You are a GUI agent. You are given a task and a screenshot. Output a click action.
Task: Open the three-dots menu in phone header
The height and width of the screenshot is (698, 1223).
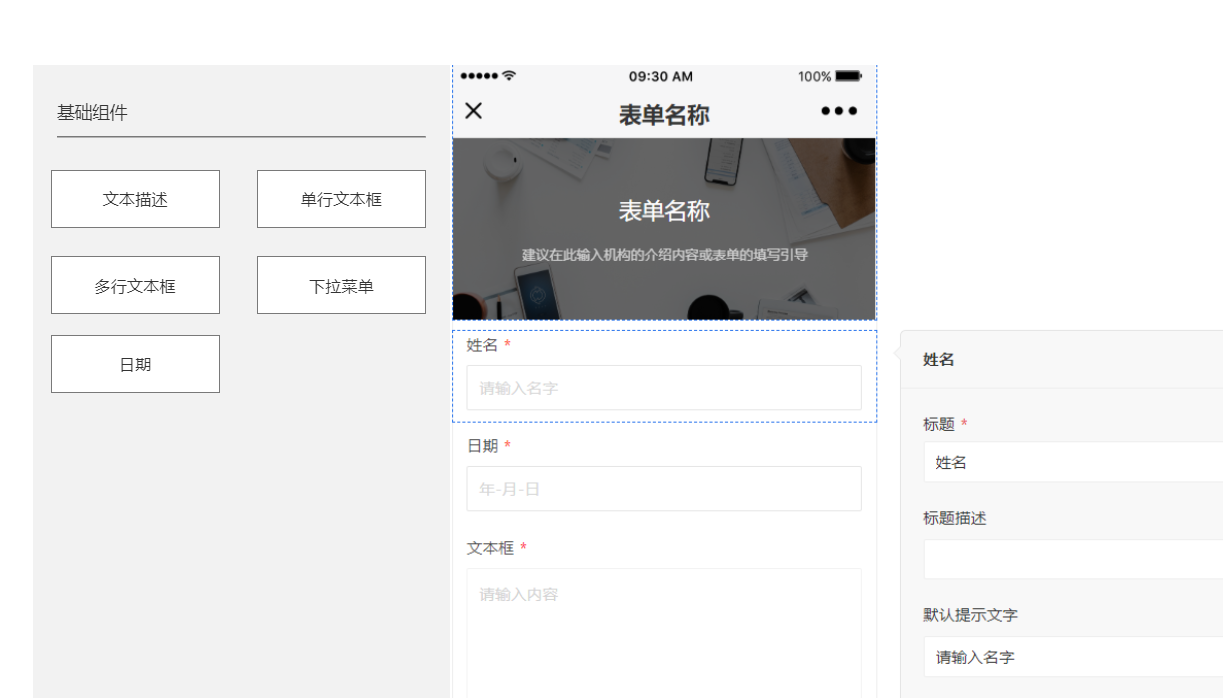point(839,111)
